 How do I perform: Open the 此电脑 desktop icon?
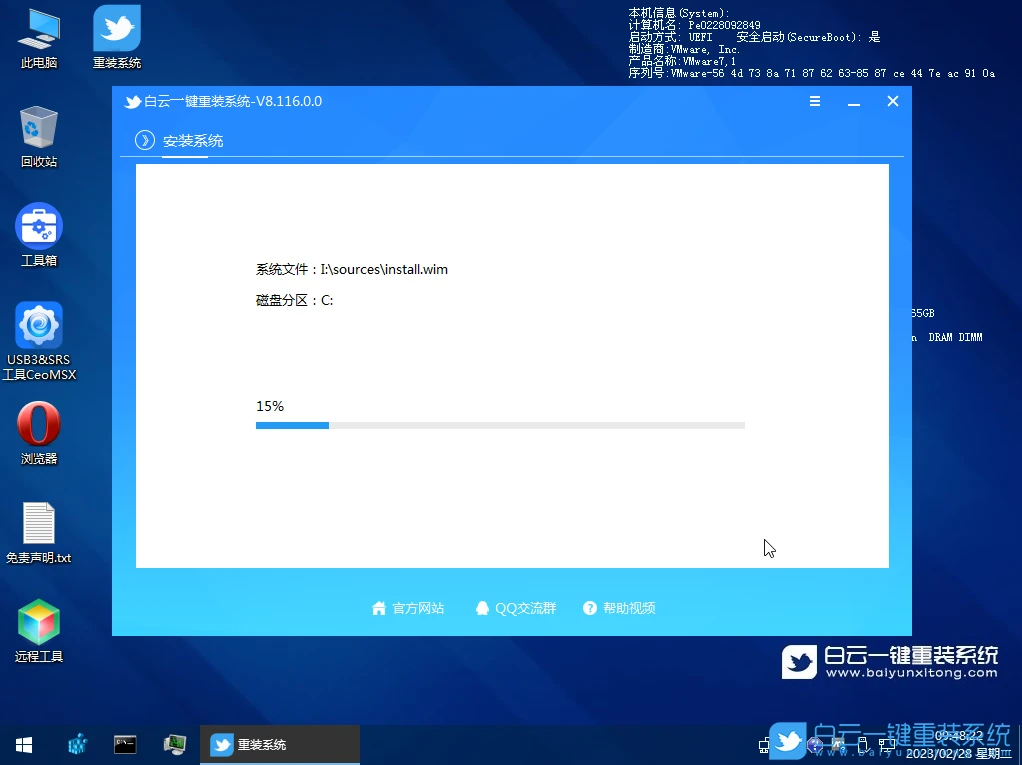[38, 38]
